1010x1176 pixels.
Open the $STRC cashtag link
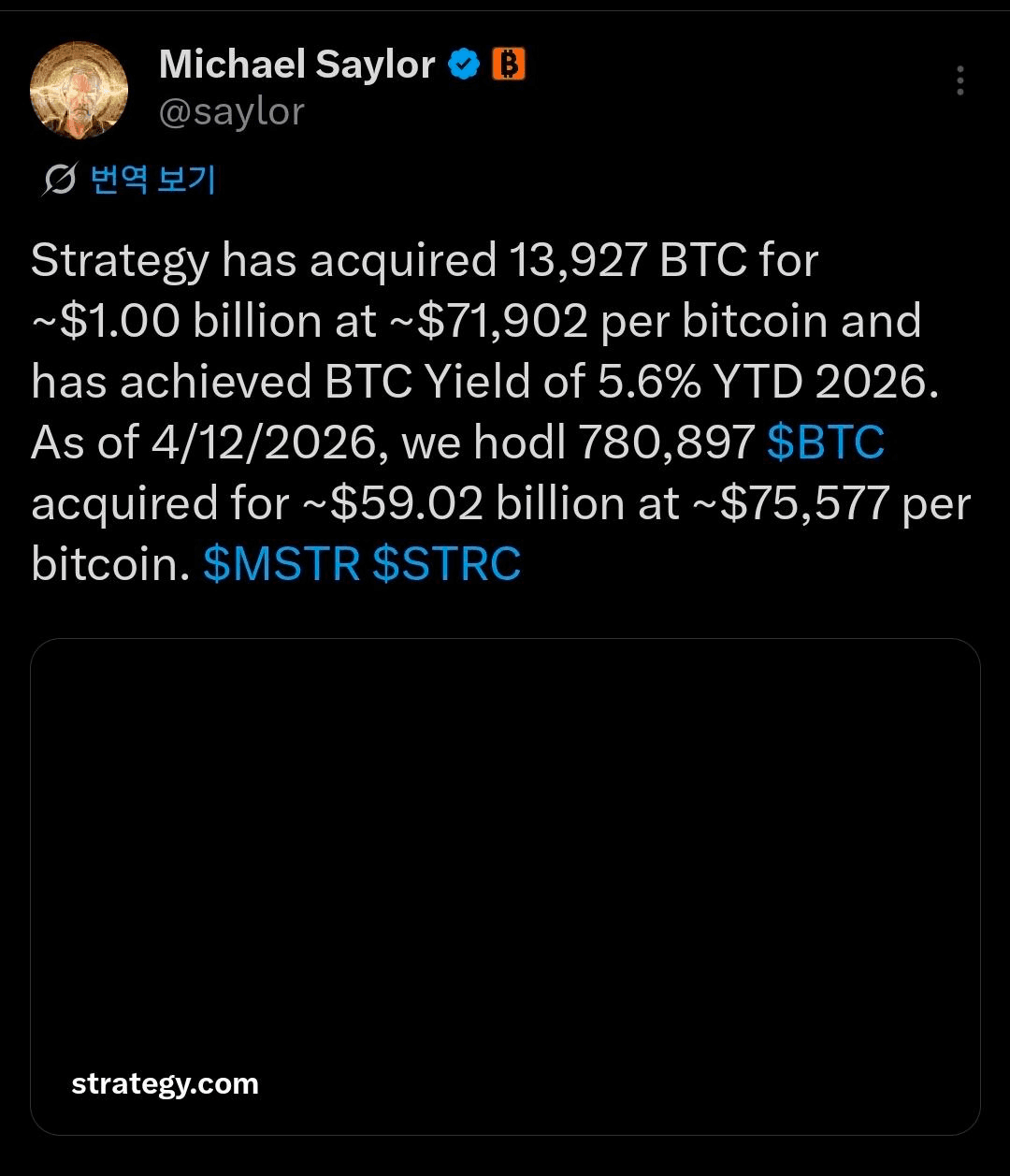pyautogui.click(x=446, y=564)
